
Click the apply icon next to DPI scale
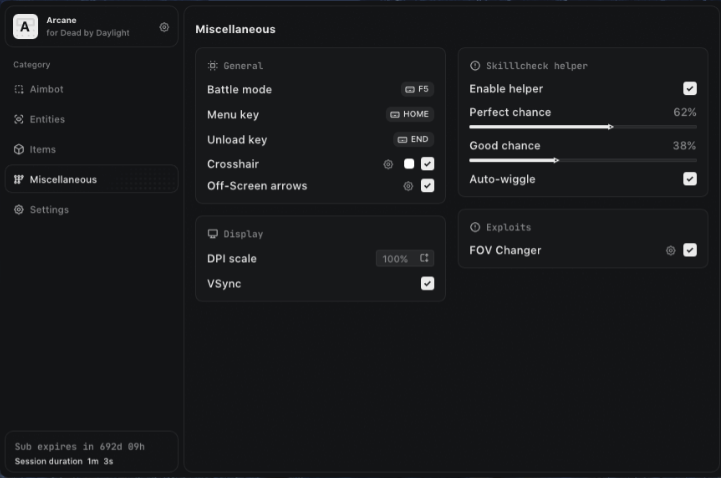point(425,259)
